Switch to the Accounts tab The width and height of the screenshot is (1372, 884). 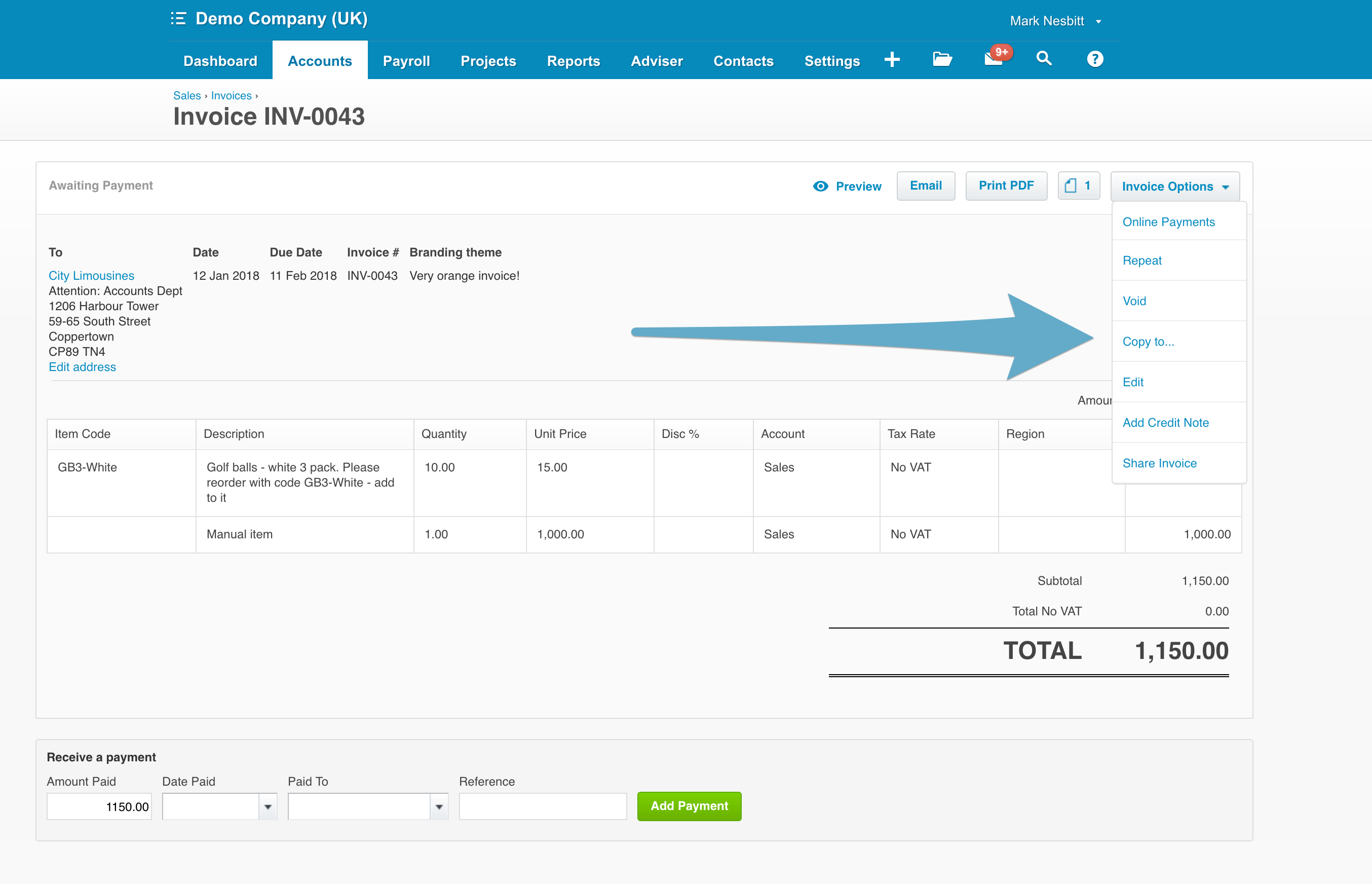[320, 60]
